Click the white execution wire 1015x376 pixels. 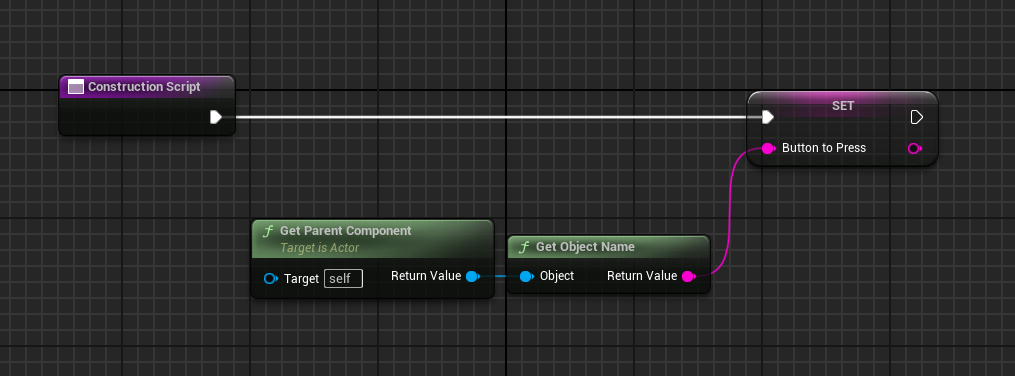[492, 117]
